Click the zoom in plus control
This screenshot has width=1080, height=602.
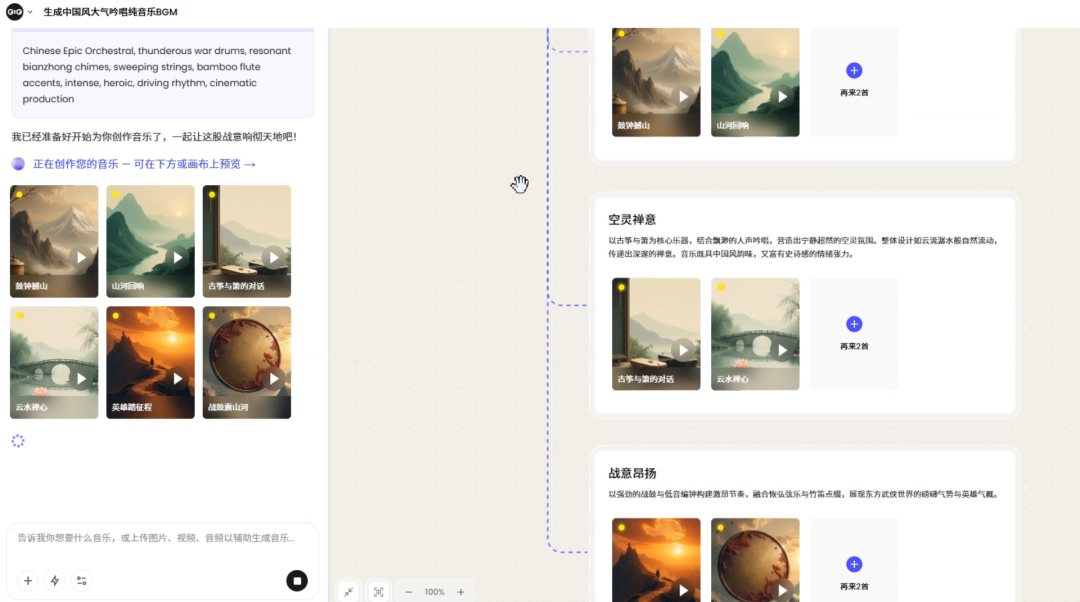point(461,592)
